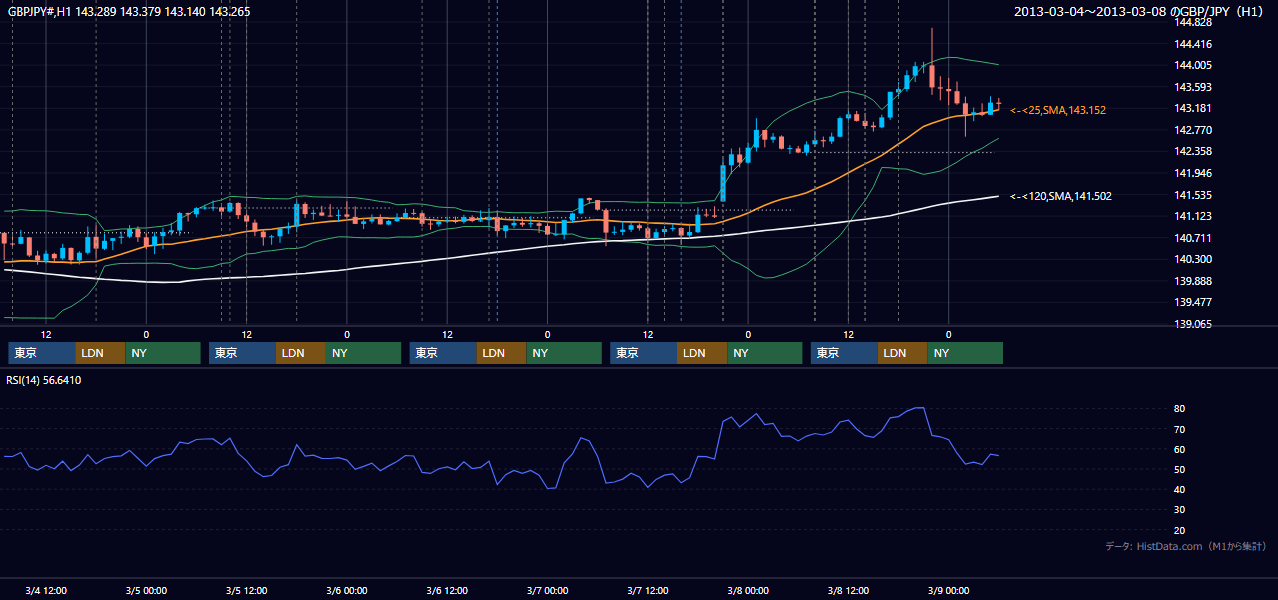
Task: Select the 3/5 12:00 time axis label
Action: 246,590
